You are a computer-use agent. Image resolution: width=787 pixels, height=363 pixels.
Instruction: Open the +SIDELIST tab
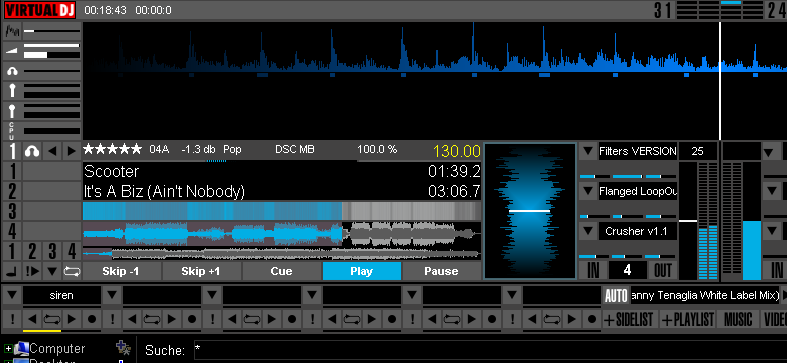point(630,319)
